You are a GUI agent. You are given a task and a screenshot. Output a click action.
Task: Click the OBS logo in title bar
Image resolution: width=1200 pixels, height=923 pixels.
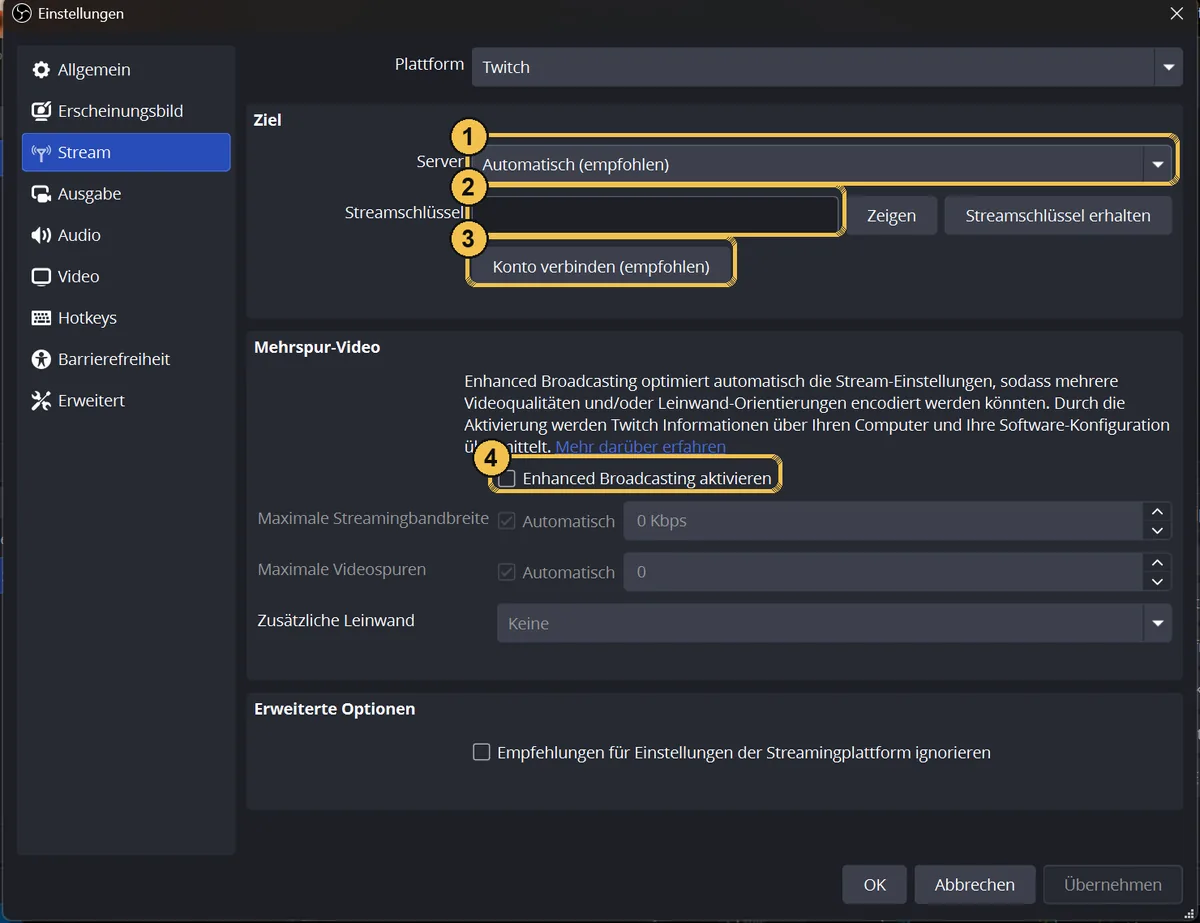(21, 14)
